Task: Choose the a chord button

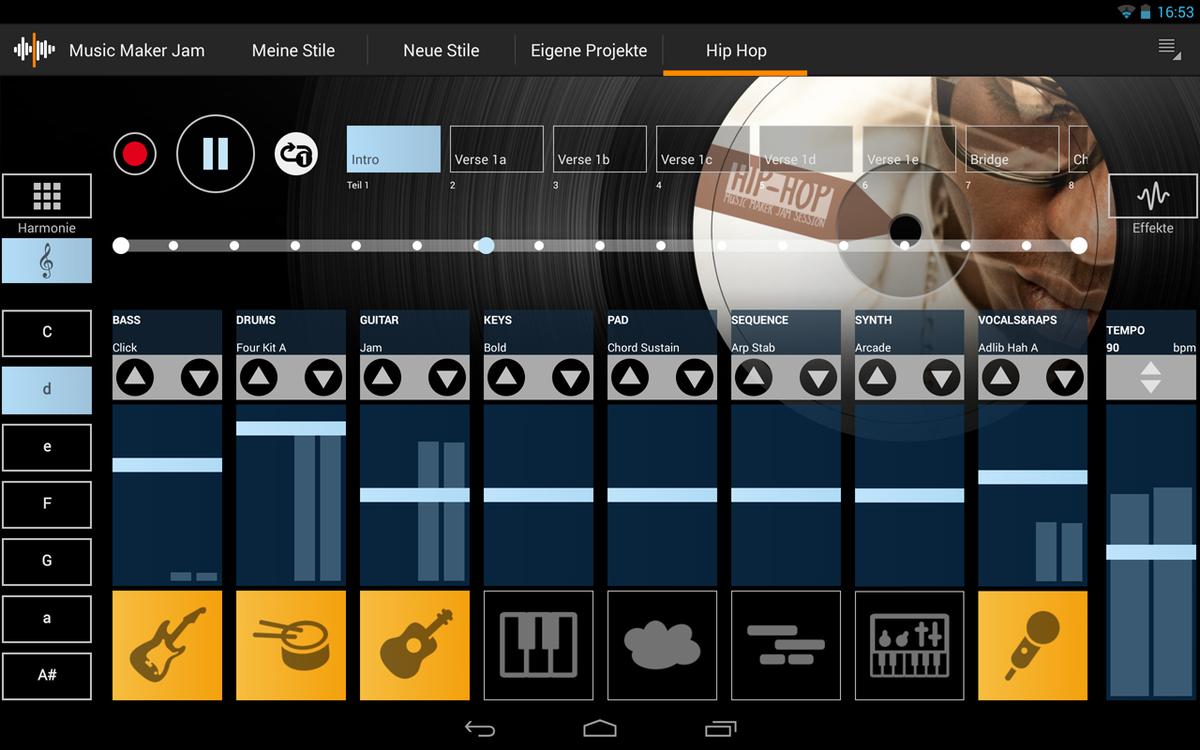Action: click(x=47, y=619)
